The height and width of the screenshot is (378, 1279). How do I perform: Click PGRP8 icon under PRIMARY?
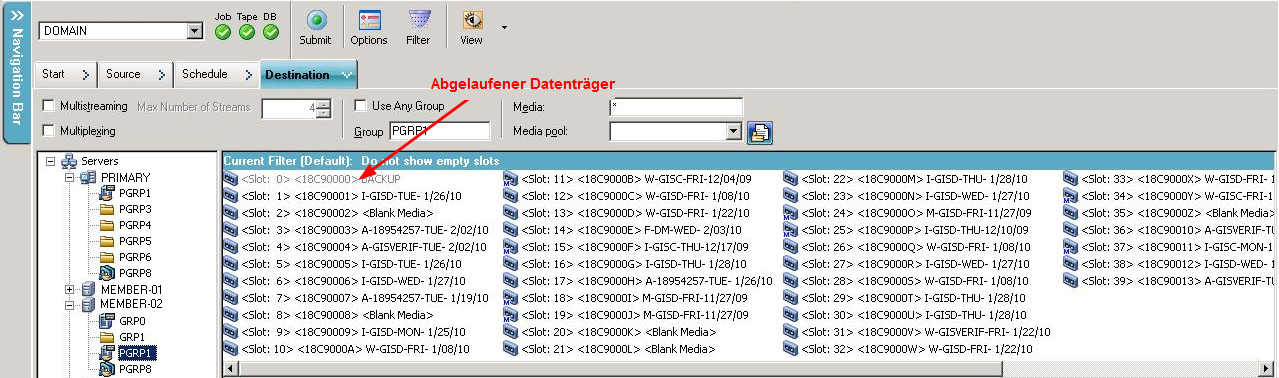(107, 272)
